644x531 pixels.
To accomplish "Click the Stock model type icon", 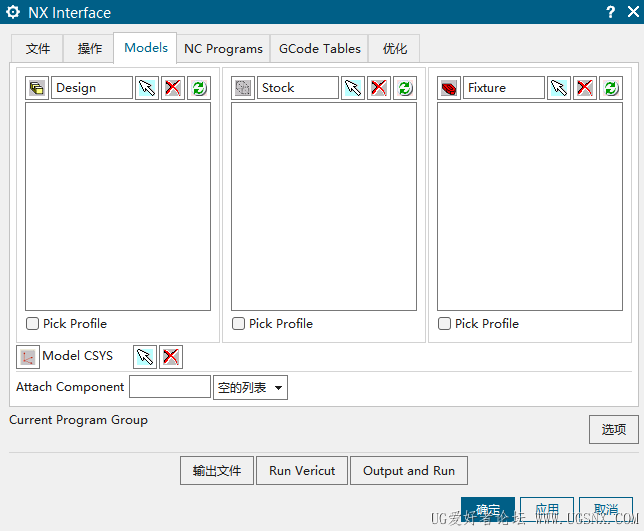I will [x=243, y=88].
